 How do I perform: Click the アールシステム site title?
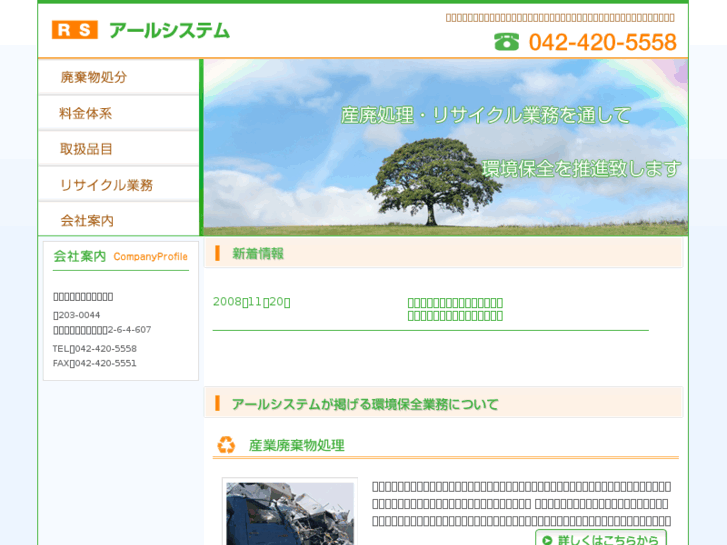click(169, 31)
